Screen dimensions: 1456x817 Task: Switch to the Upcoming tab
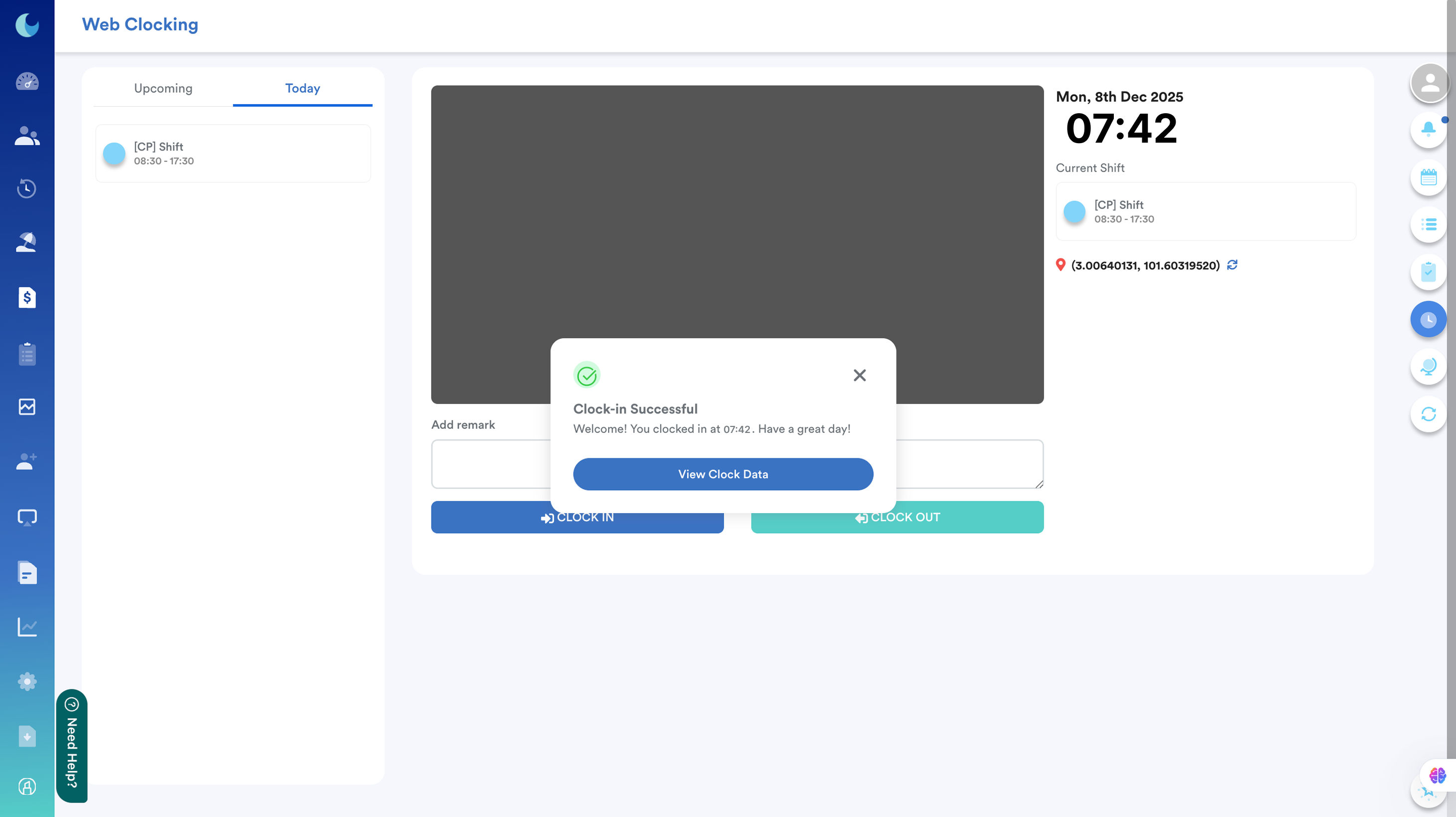coord(163,88)
